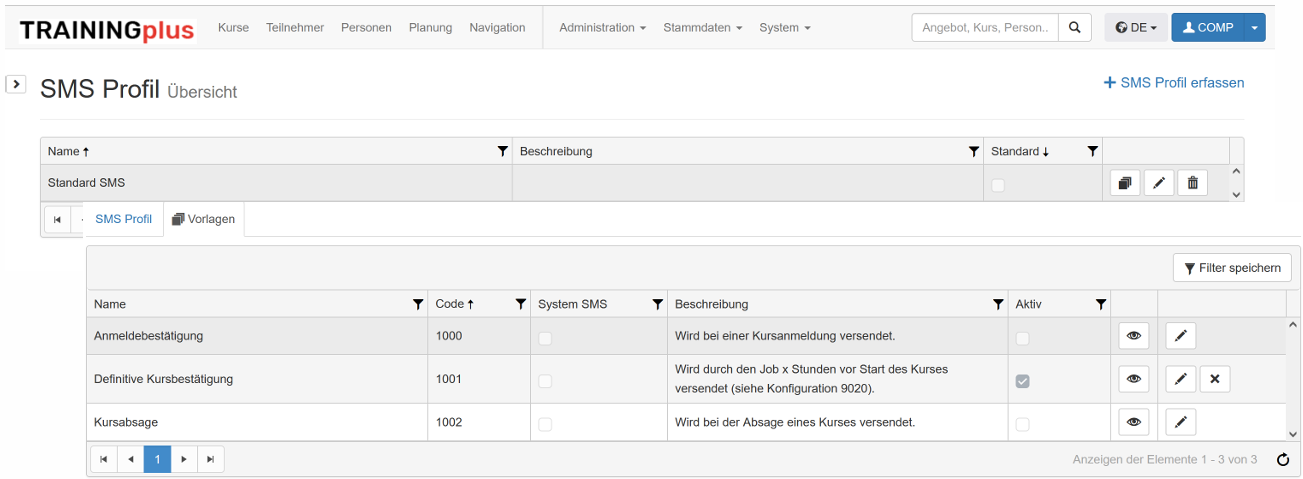Preview the Anmeldebestätigung template via eye icon
The width and height of the screenshot is (1303, 479).
[x=1133, y=336]
